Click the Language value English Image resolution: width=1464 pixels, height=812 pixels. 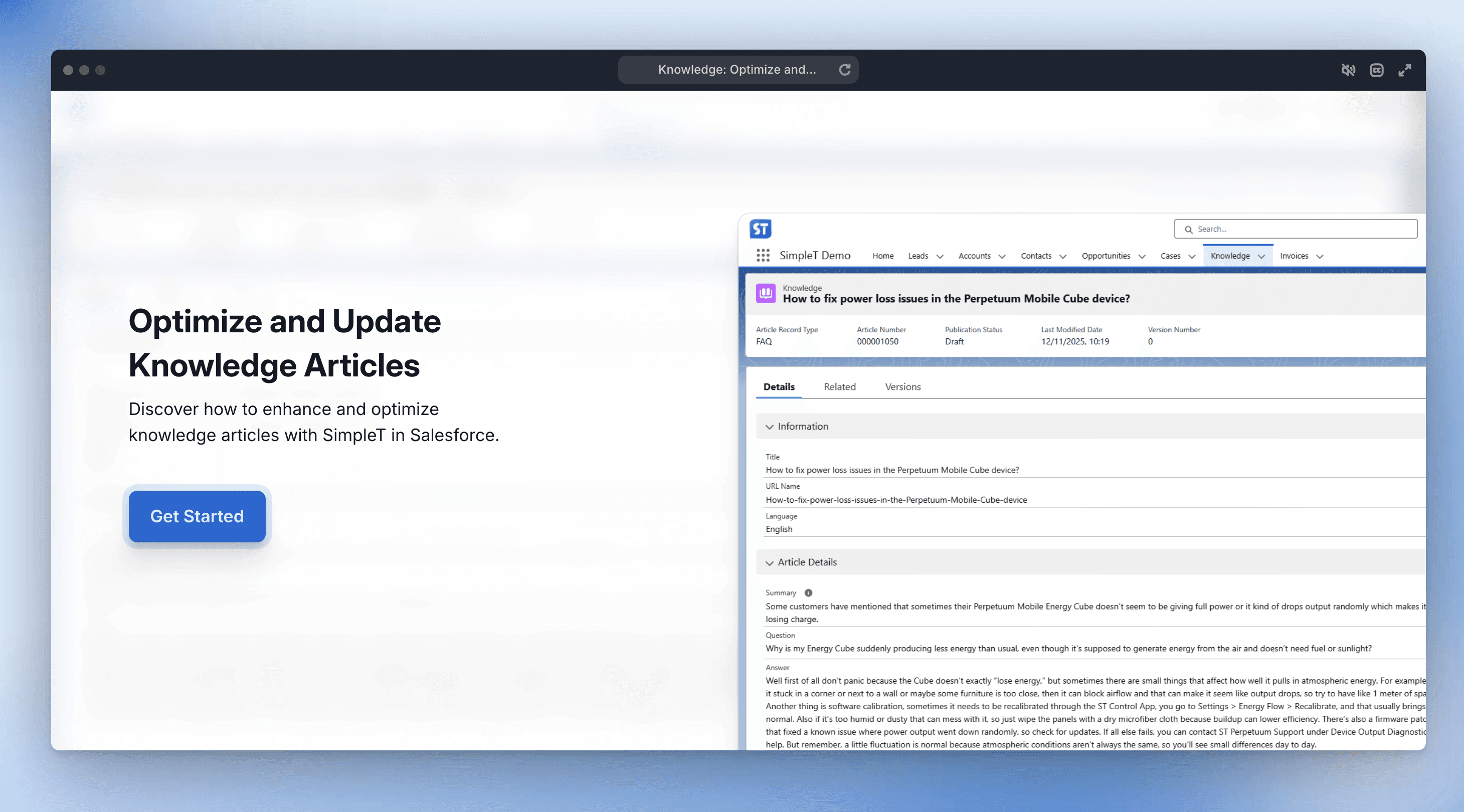click(x=779, y=529)
